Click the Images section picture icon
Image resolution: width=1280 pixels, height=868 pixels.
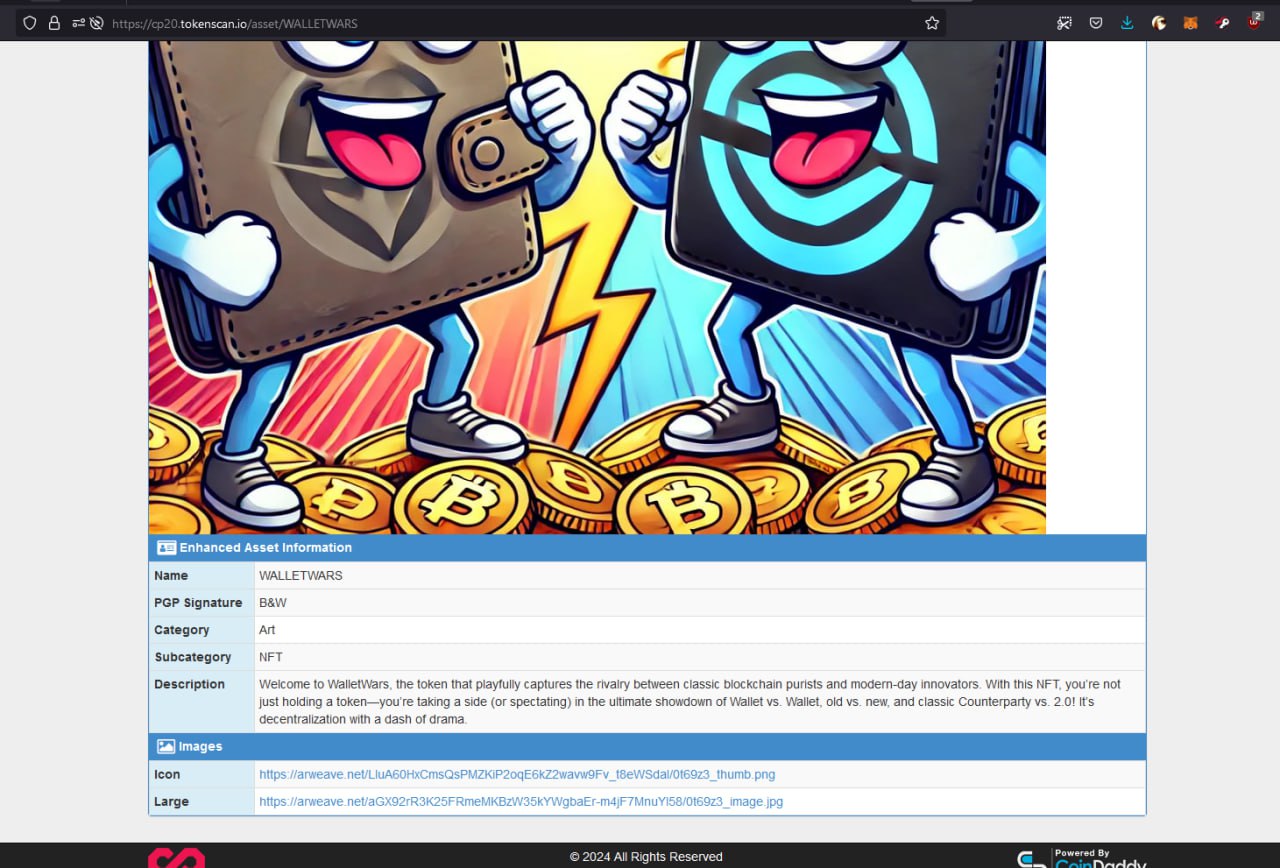[x=166, y=747]
